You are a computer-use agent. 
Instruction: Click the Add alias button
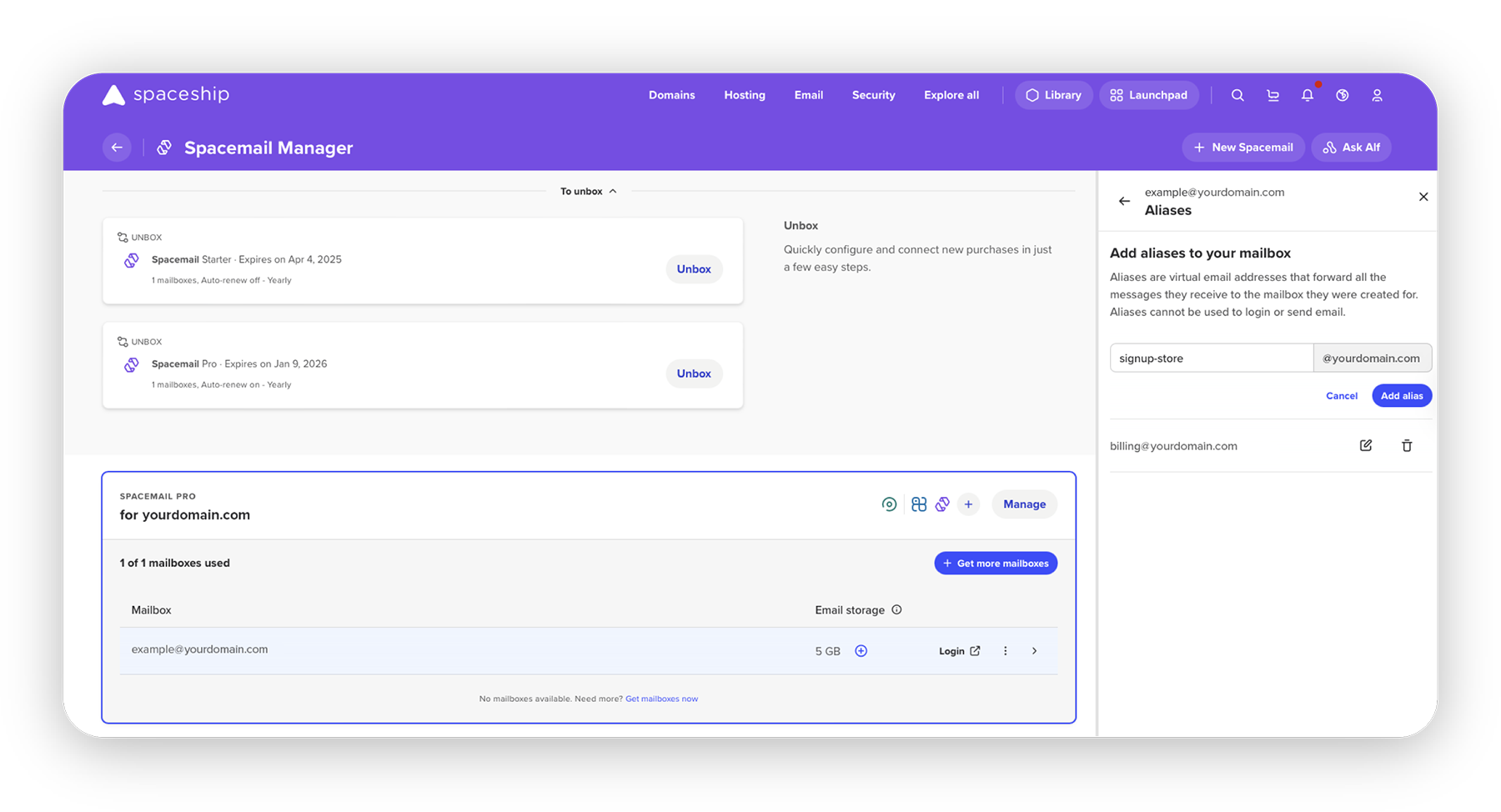(x=1401, y=395)
